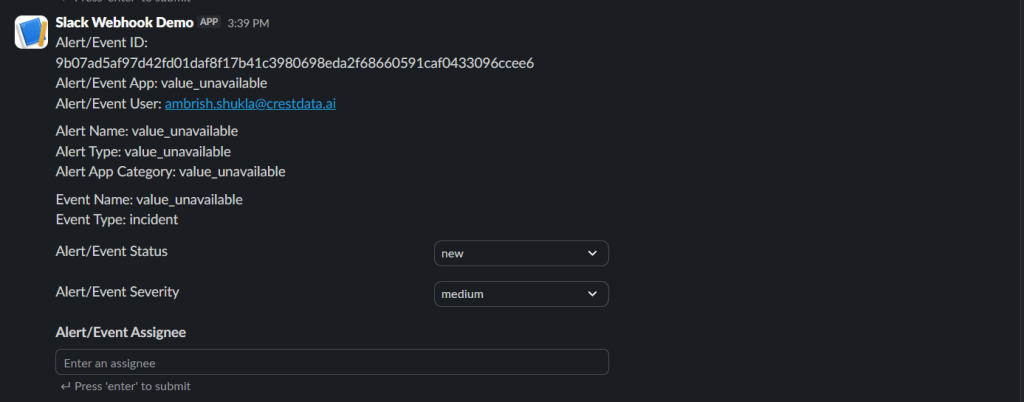Click the bold Alert/Event Assignee label

pos(121,332)
